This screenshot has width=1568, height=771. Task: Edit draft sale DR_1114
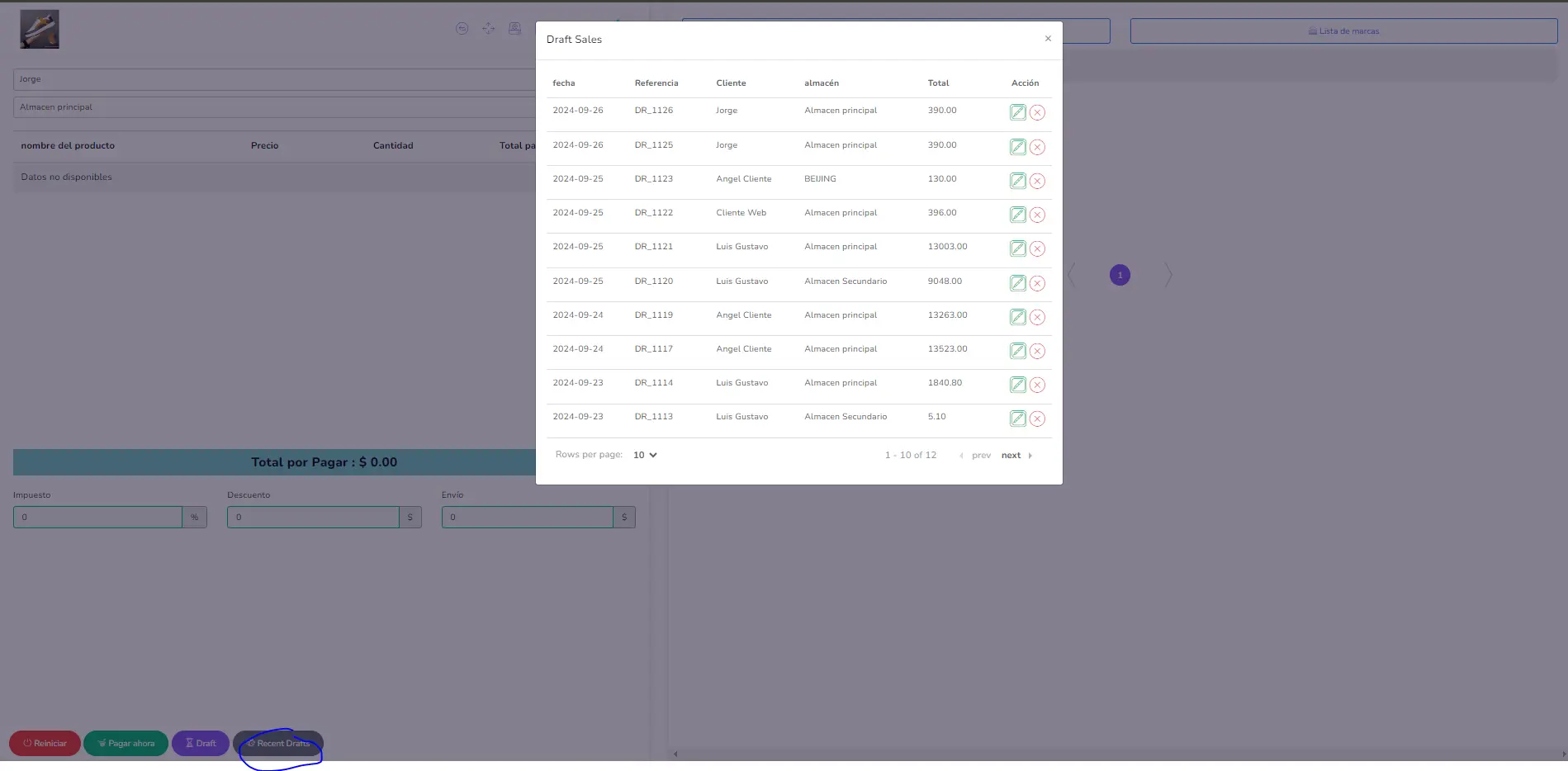[1017, 385]
